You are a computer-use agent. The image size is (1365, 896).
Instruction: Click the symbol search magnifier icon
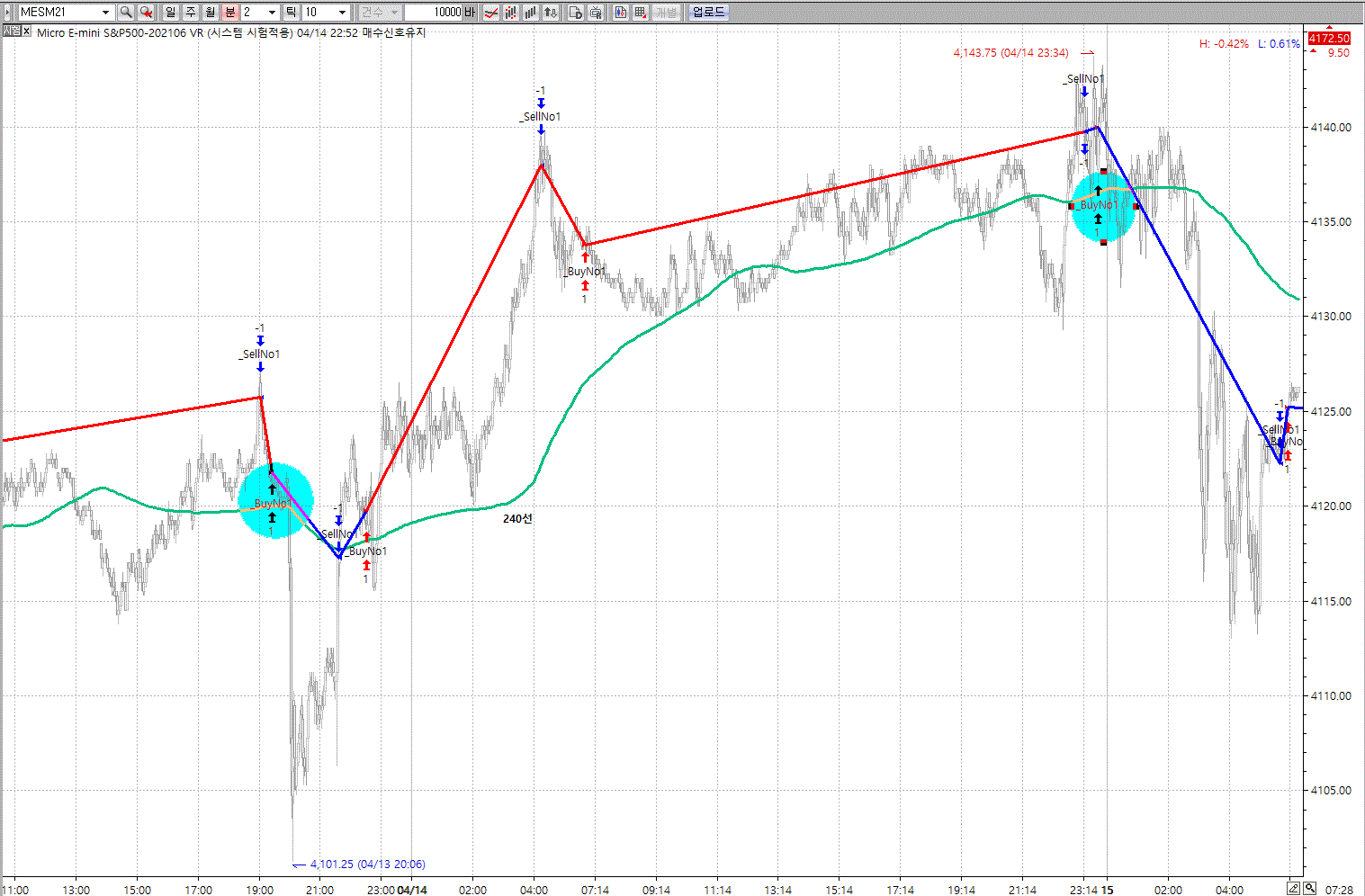pyautogui.click(x=126, y=13)
